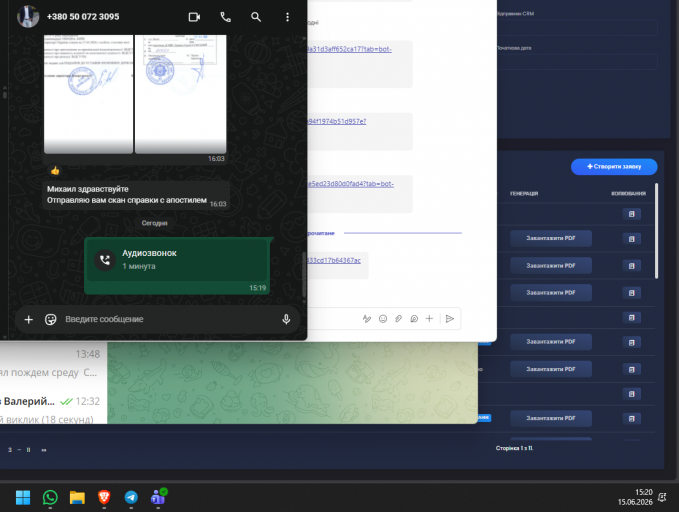Screen dimensions: 679x512
Task: Click the loop icon in white chat composer
Action: tap(414, 319)
